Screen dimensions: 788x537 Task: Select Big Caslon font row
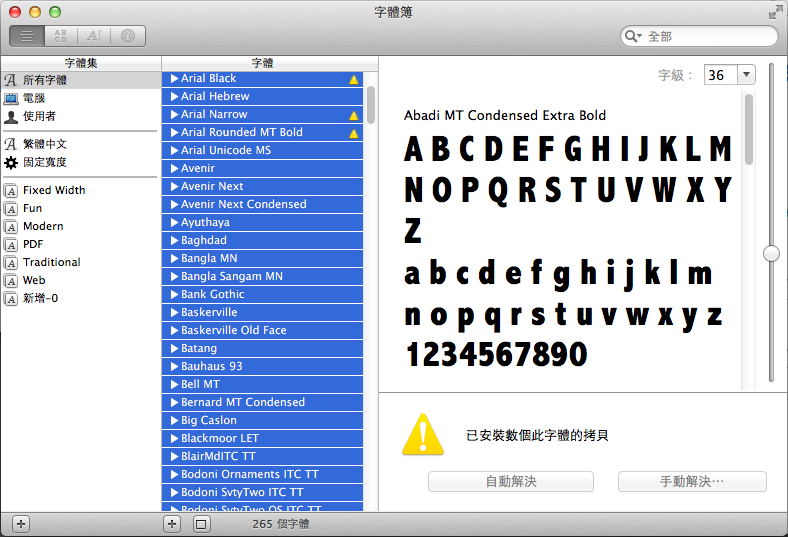pos(262,420)
